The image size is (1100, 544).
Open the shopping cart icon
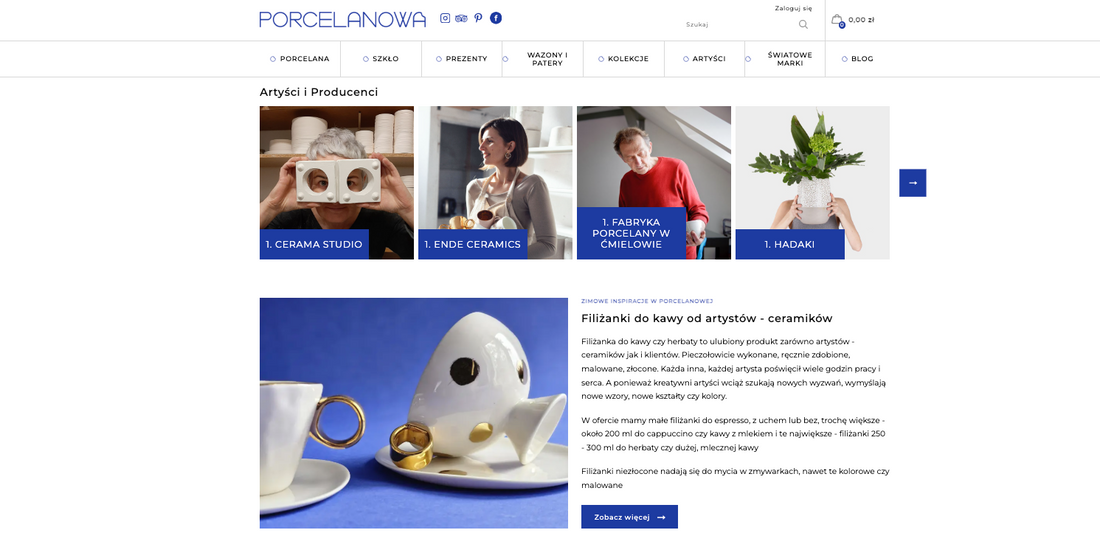coord(837,20)
